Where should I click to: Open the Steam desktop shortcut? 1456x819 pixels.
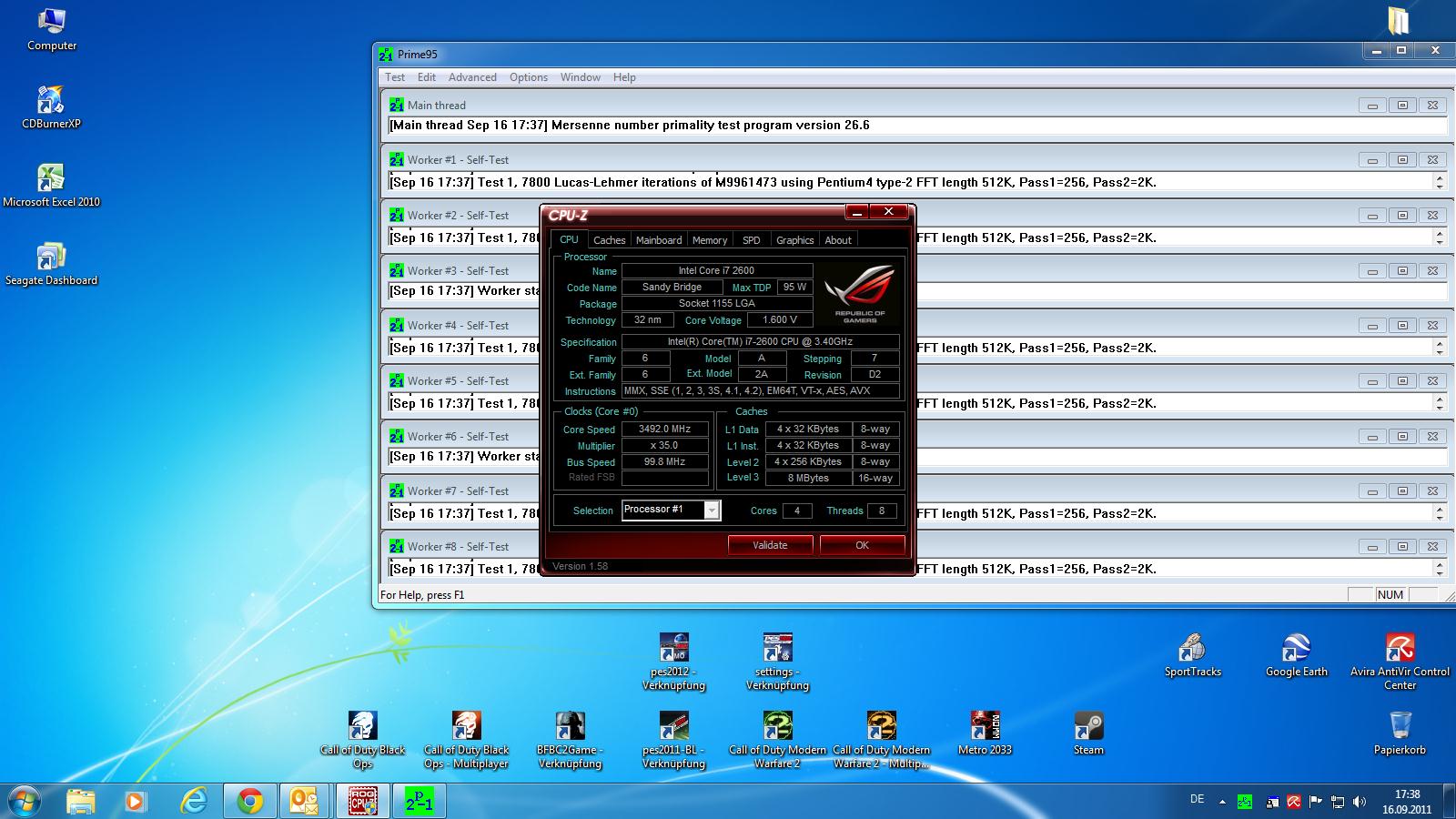[x=1088, y=728]
